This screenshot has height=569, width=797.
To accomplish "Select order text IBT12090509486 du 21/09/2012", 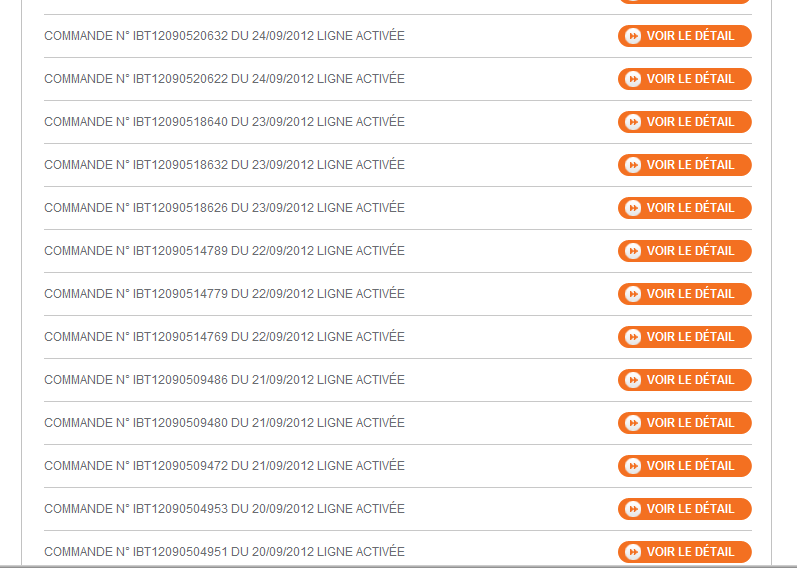I will 224,380.
